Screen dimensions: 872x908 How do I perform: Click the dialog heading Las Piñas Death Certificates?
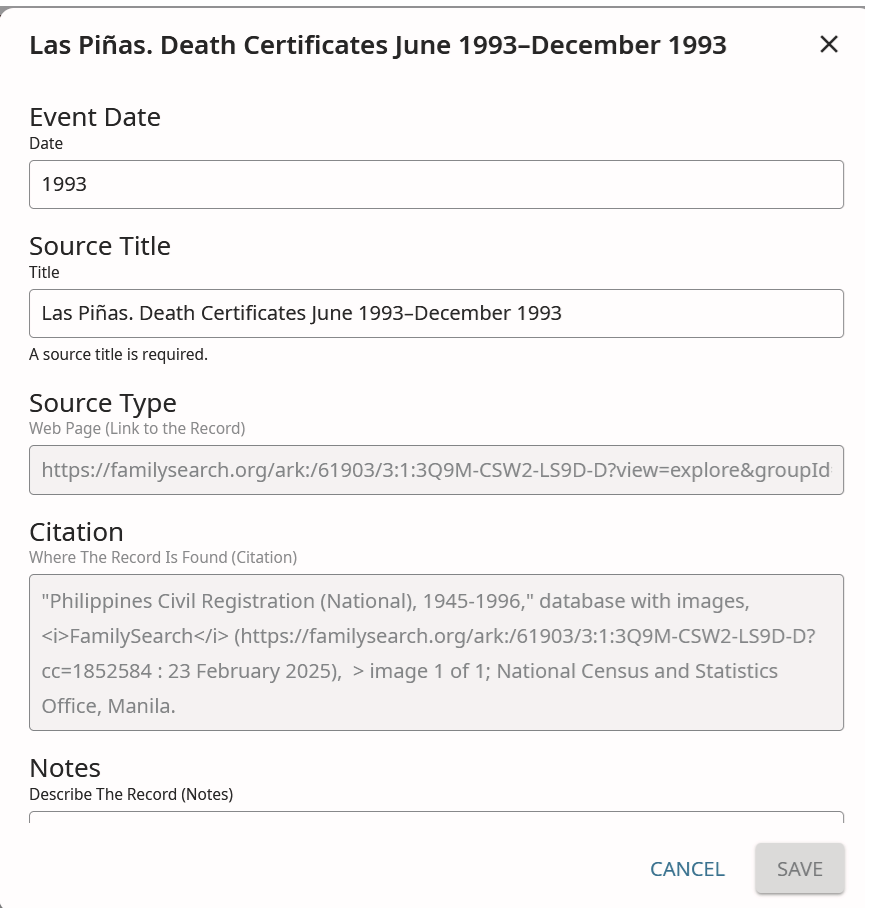[x=378, y=45]
